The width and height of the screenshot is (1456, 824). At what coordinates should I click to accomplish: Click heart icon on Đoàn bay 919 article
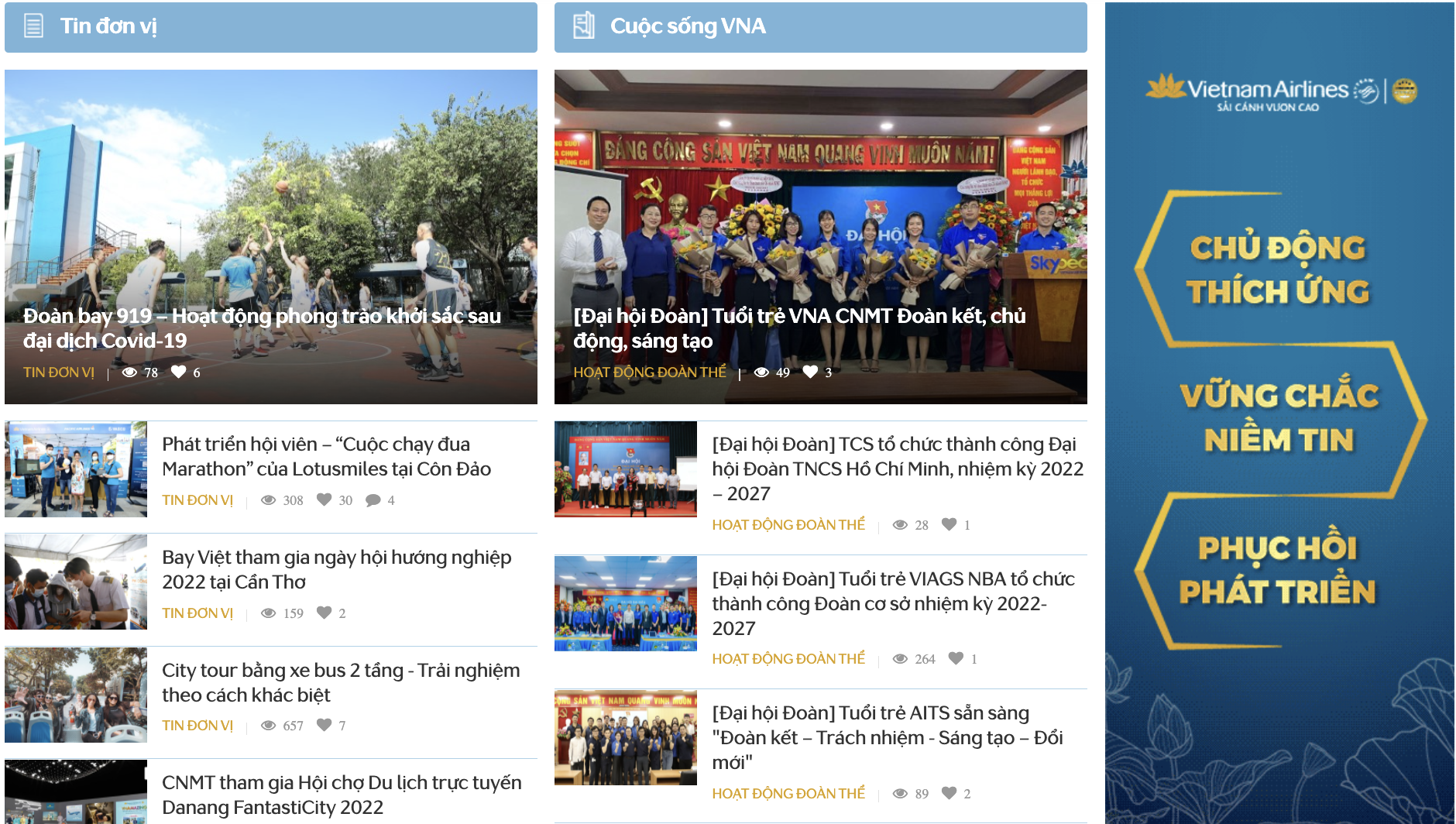[x=179, y=373]
